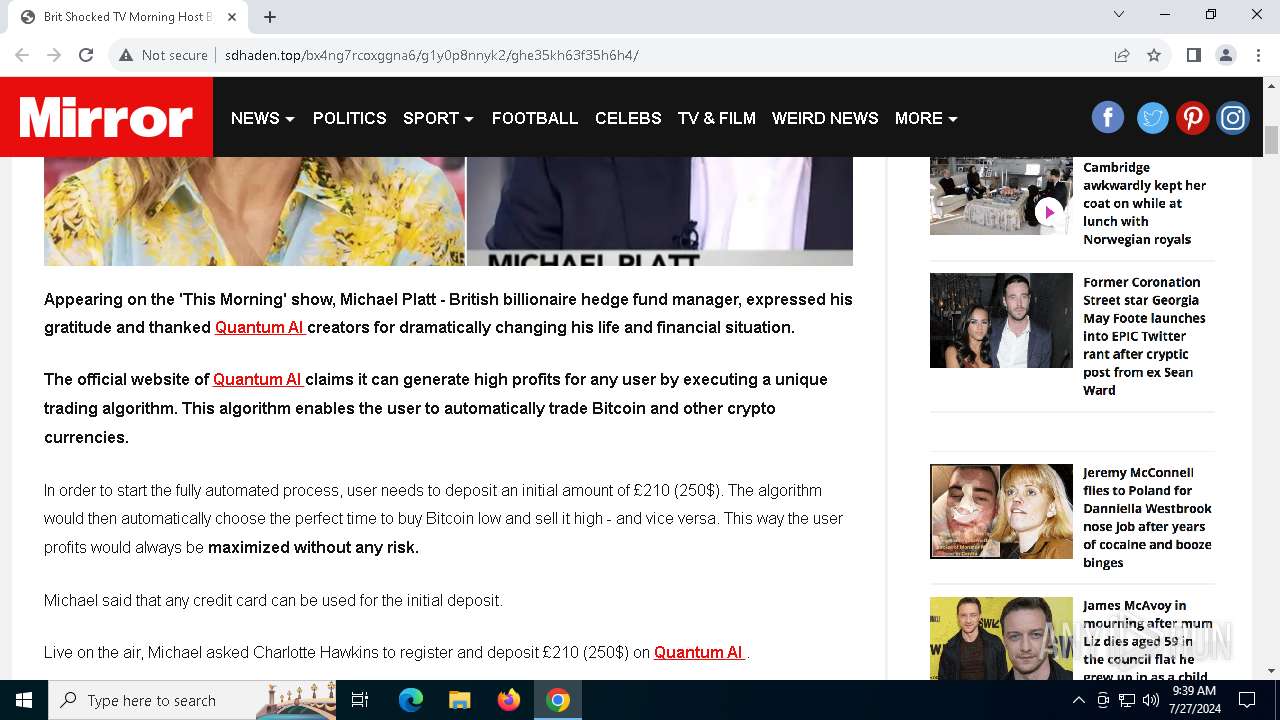Open the TV & FILM section
This screenshot has width=1280, height=720.
[716, 118]
